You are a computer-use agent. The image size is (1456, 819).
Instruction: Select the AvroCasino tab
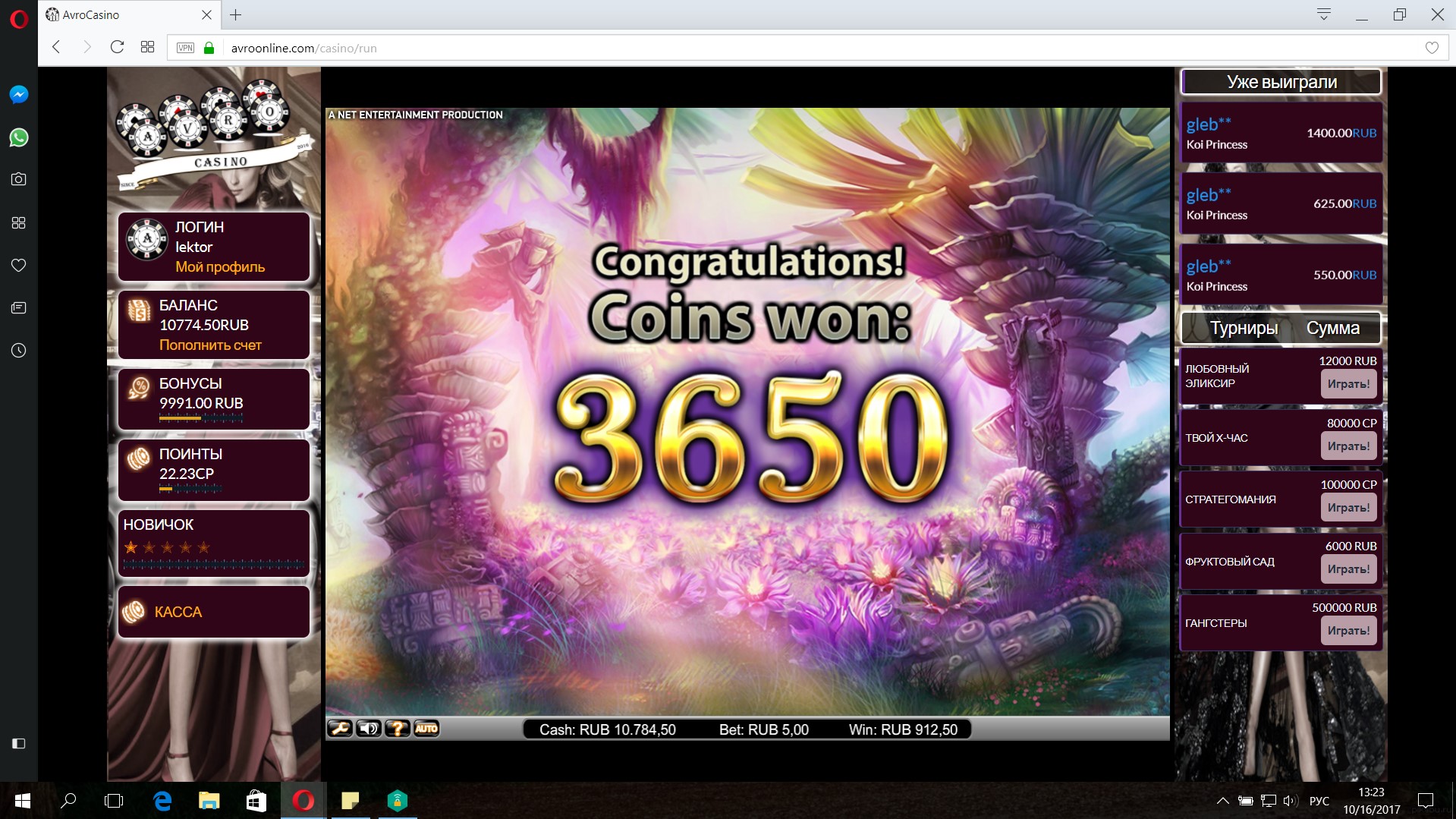pyautogui.click(x=129, y=15)
